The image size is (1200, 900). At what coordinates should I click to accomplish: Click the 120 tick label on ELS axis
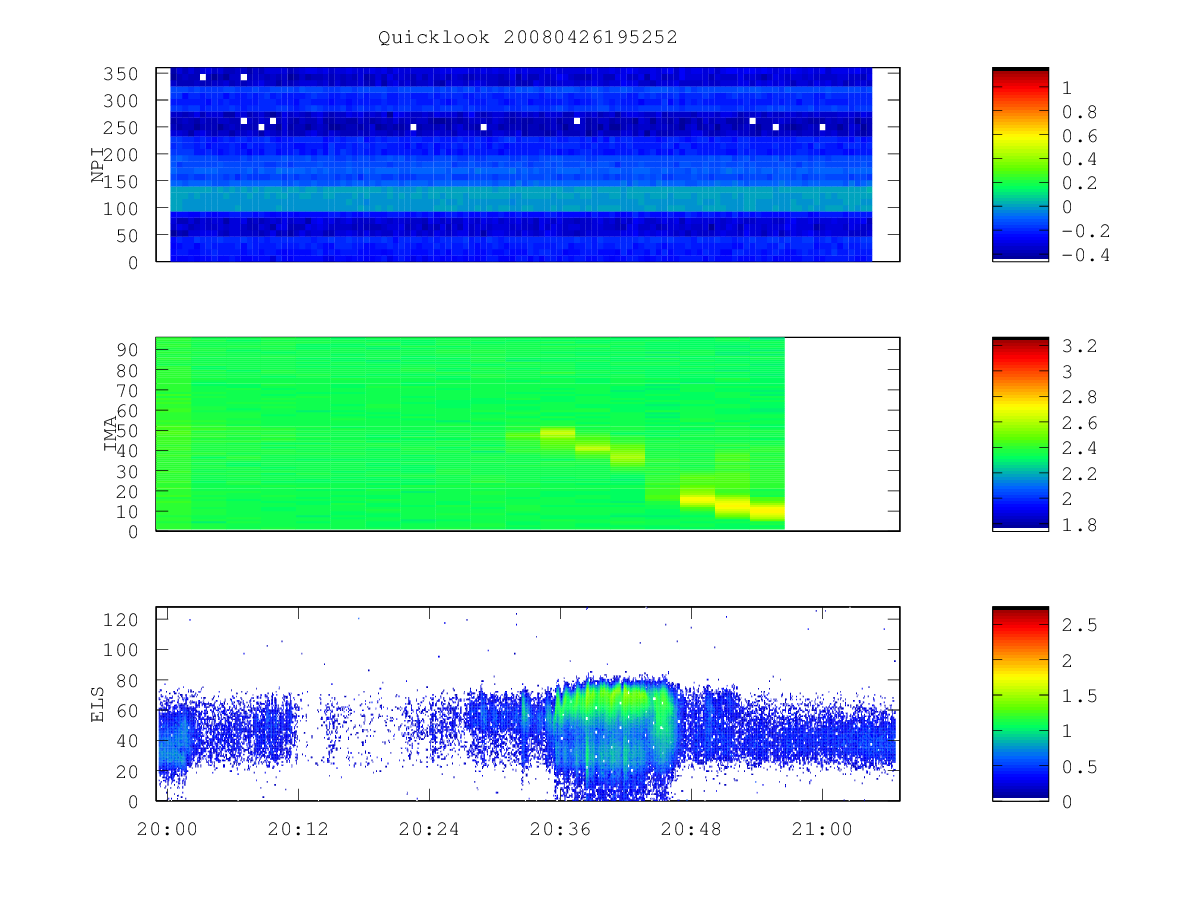(x=123, y=619)
